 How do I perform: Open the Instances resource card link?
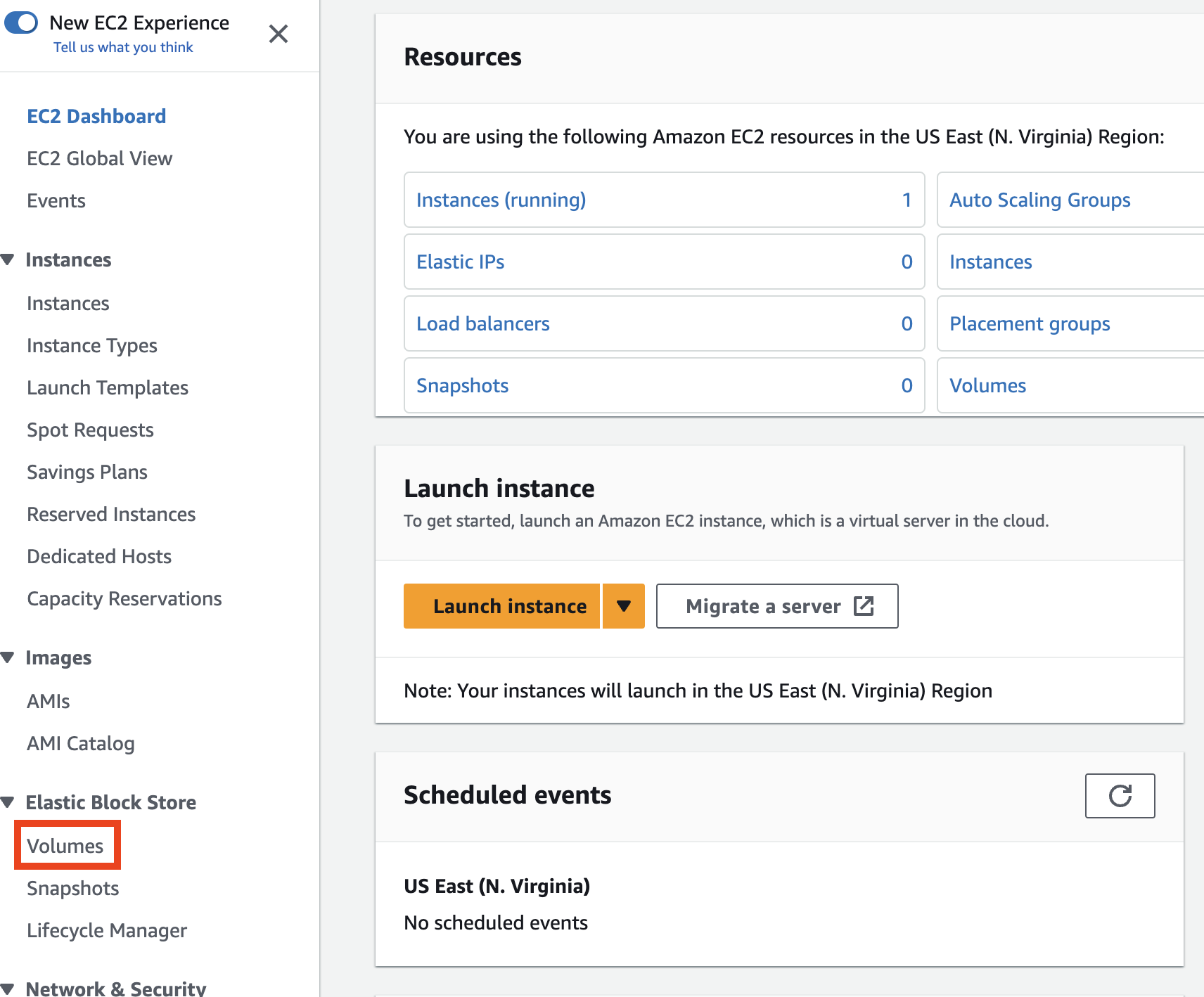pos(991,262)
